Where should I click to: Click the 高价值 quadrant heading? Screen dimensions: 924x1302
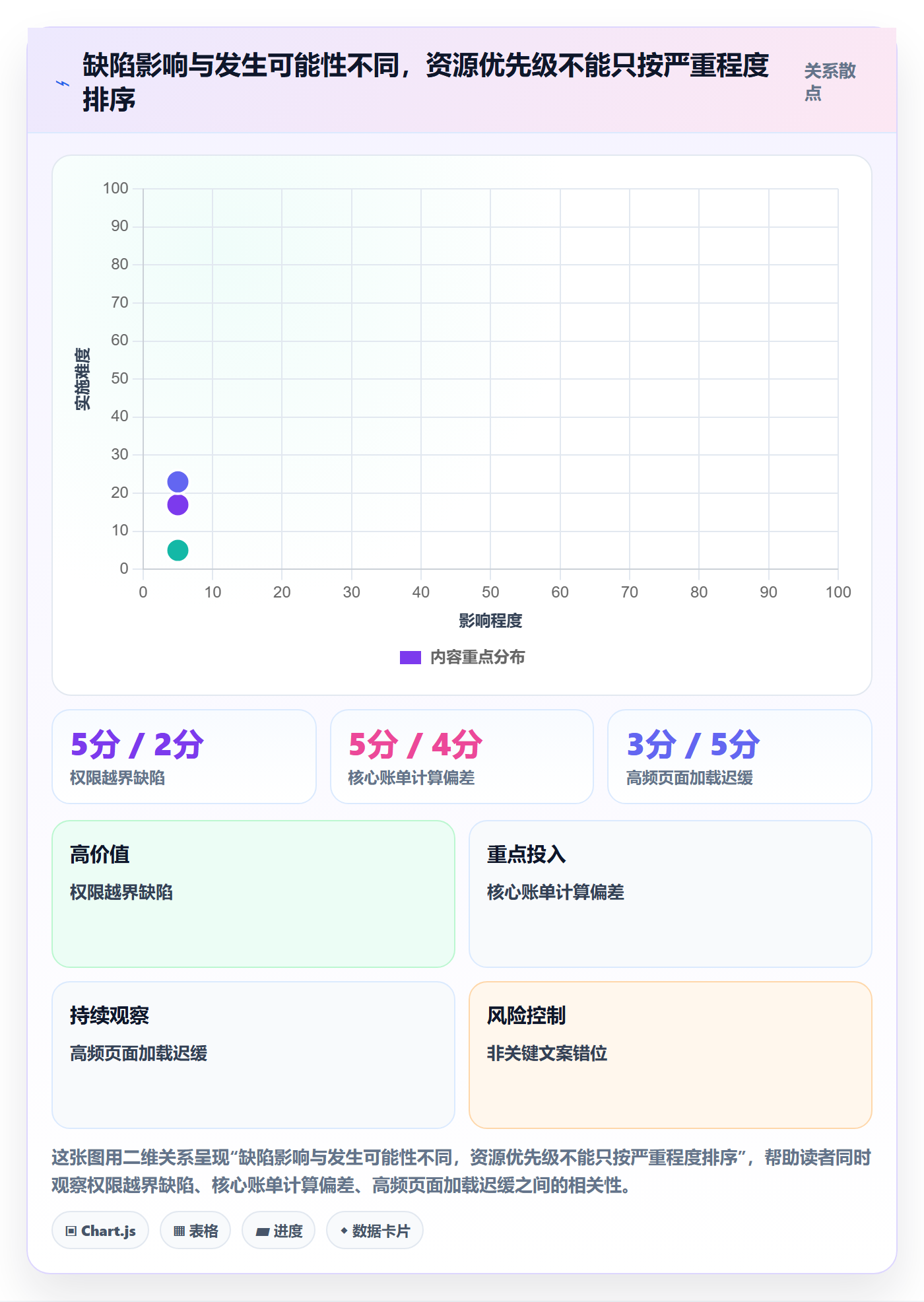pyautogui.click(x=100, y=854)
